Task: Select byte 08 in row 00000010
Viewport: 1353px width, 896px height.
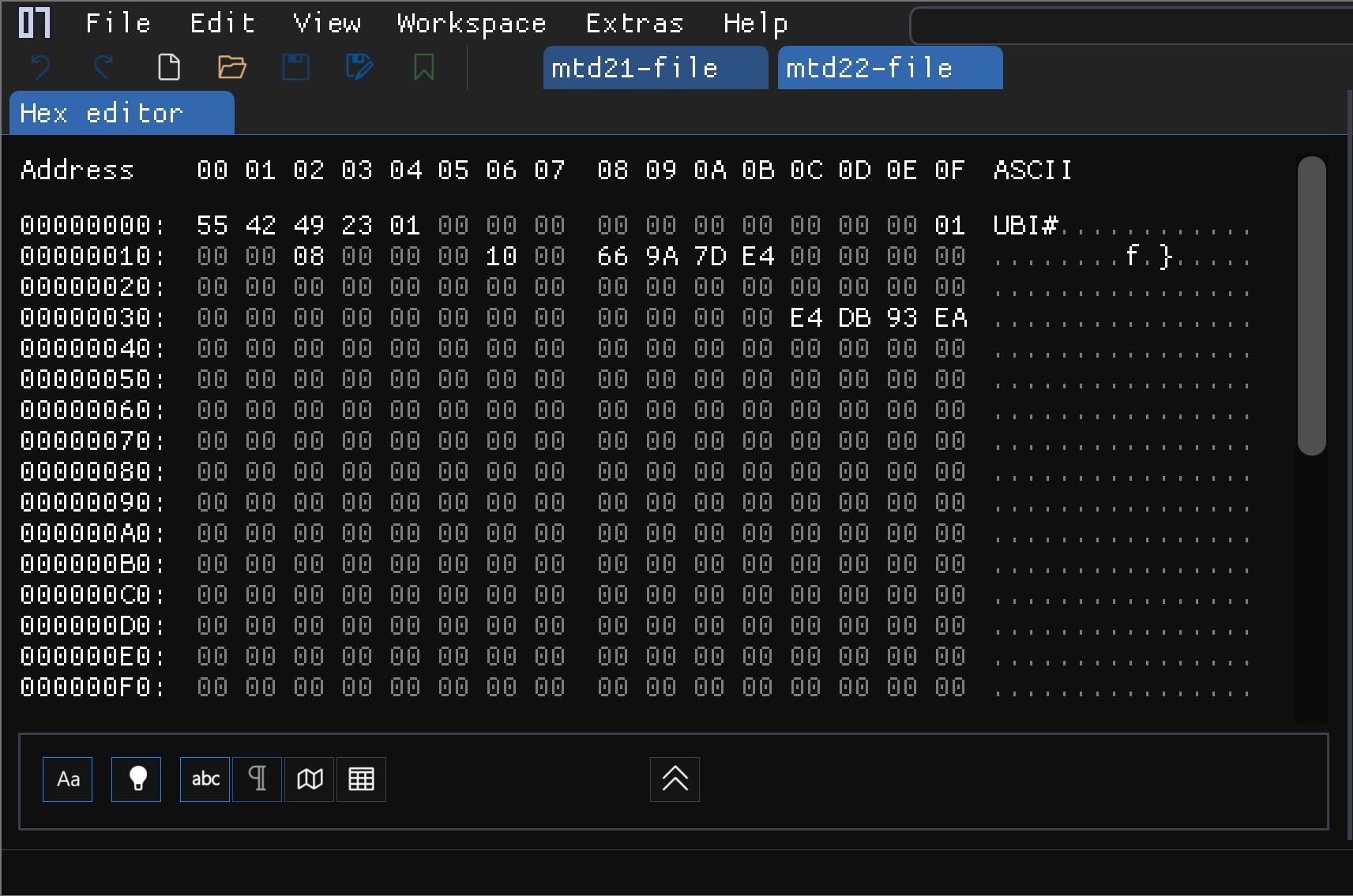Action: click(309, 257)
